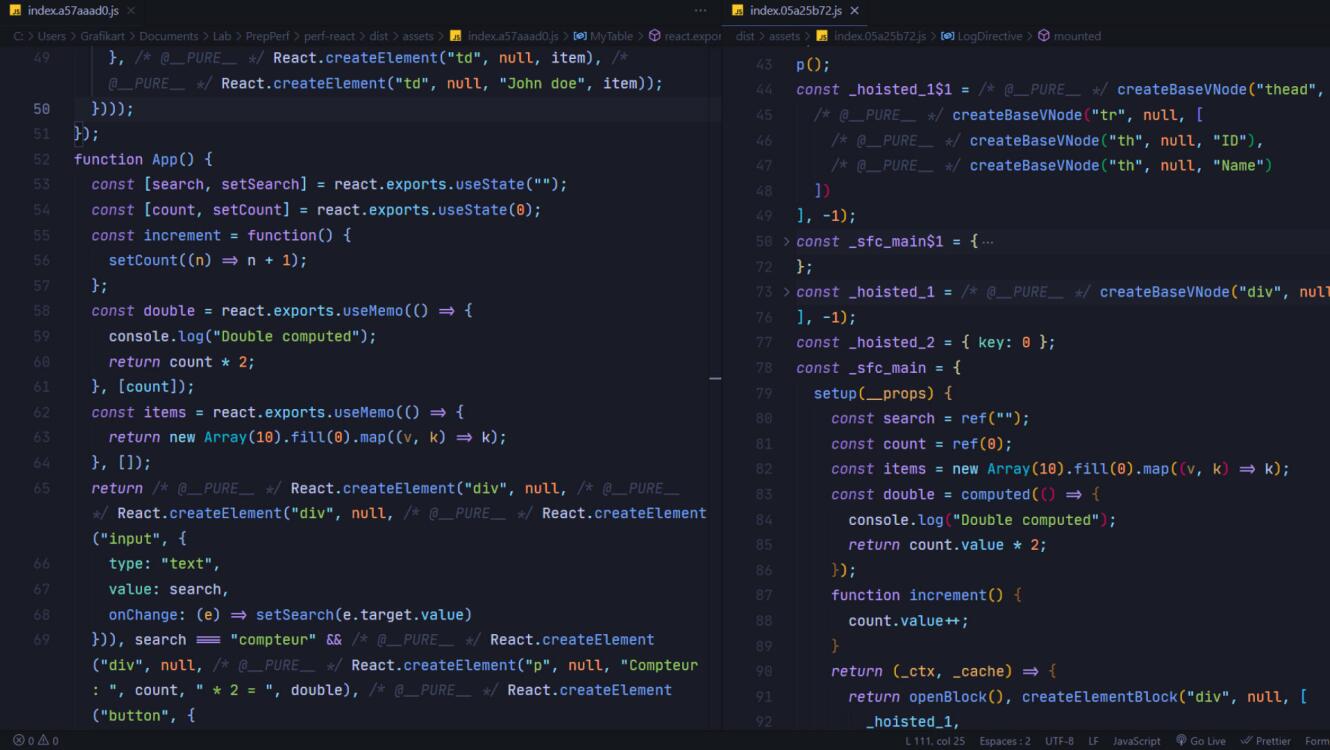Image resolution: width=1330 pixels, height=750 pixels.
Task: Expand the folded _sfc_main$1 block at line 50
Action: point(786,242)
